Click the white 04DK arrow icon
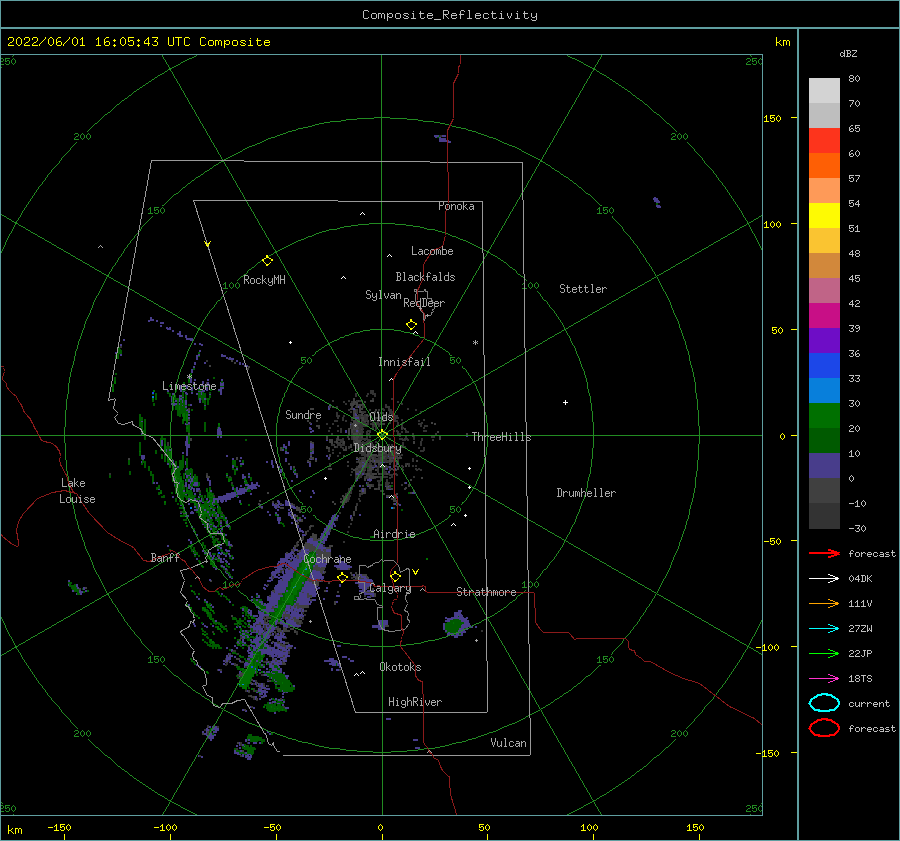Viewport: 900px width, 841px height. coord(824,579)
